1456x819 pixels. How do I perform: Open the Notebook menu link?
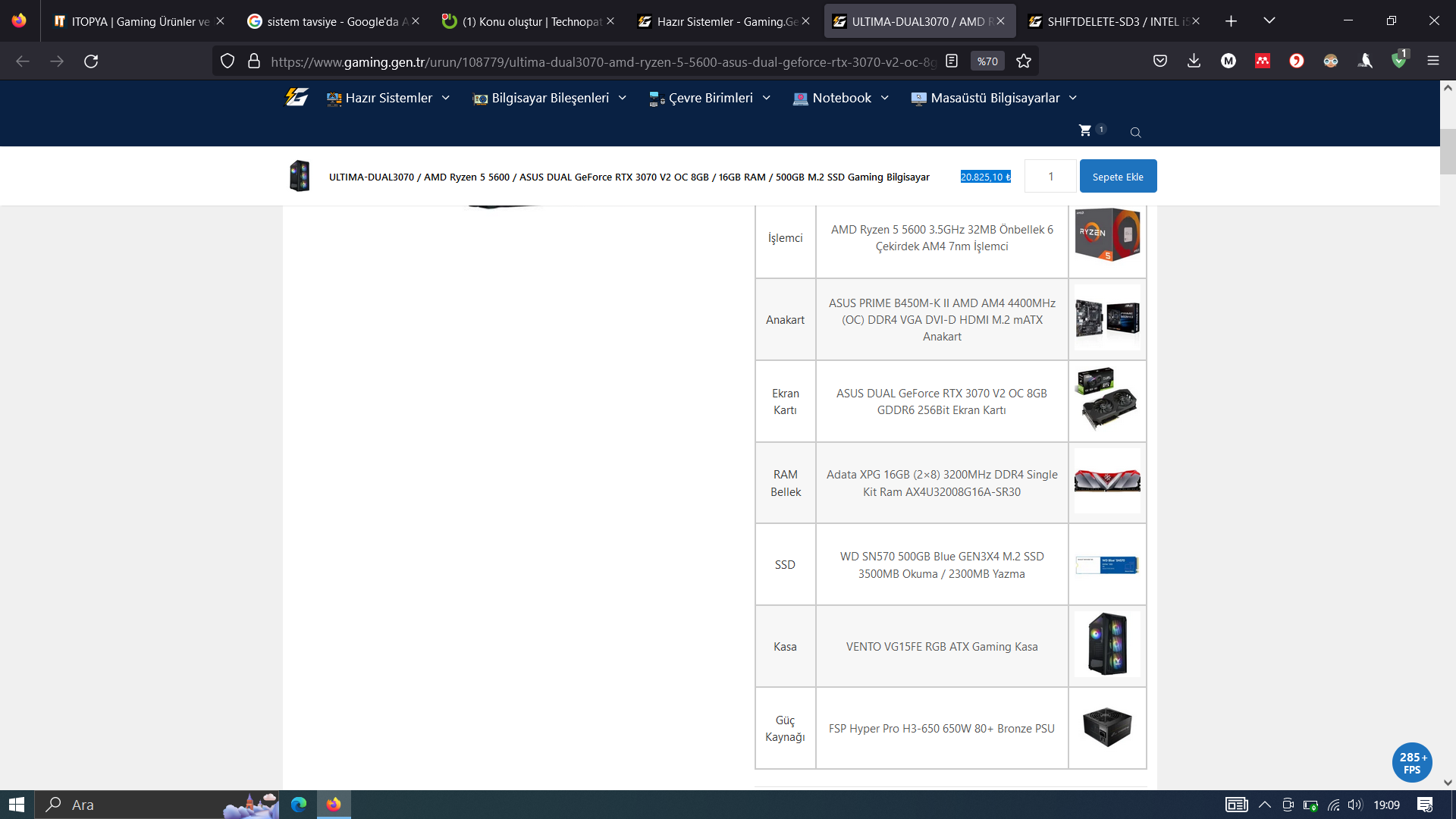click(x=841, y=98)
